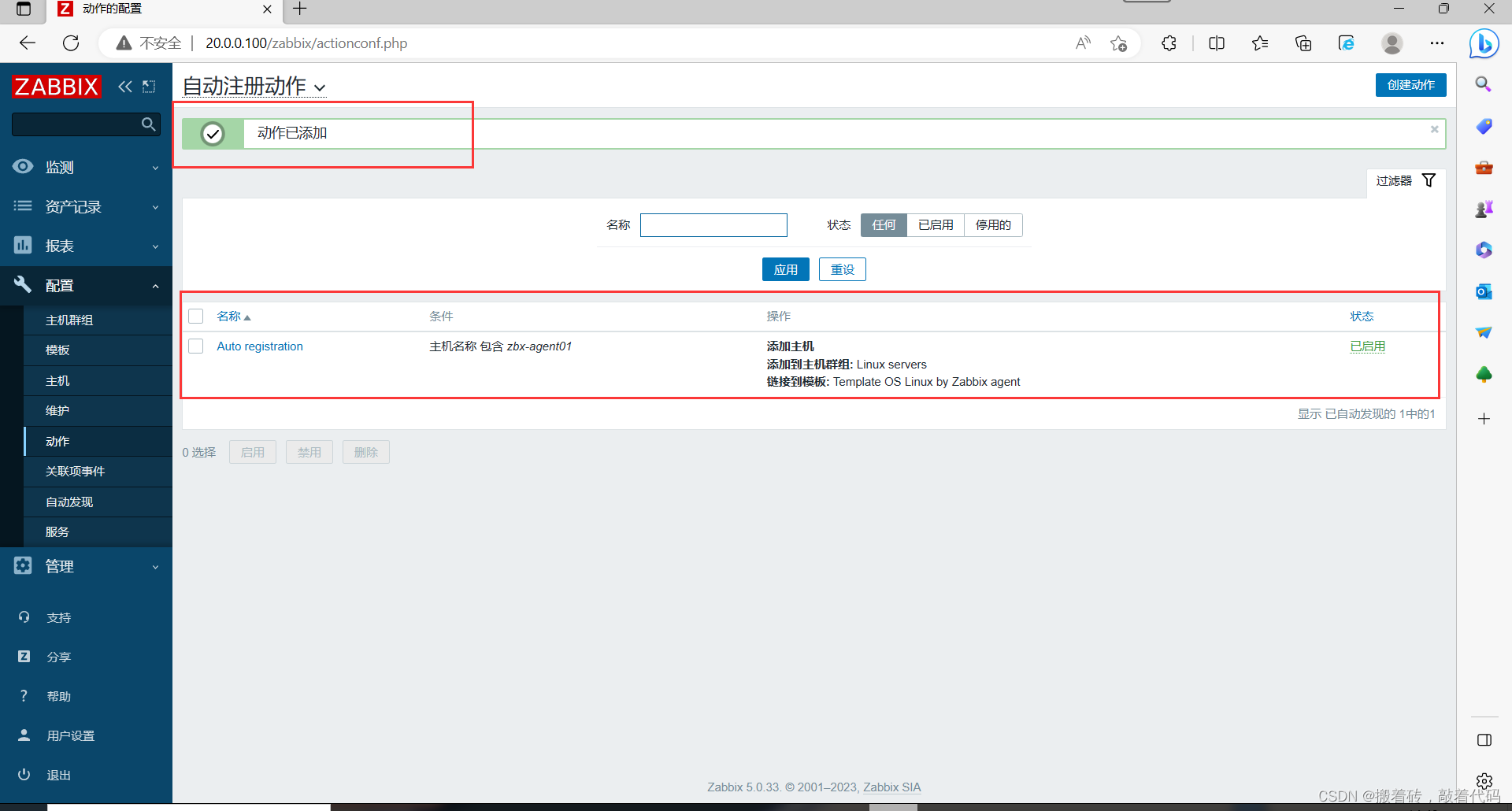Open Edge sidebar Outlook icon
This screenshot has width=1512, height=811.
point(1484,291)
